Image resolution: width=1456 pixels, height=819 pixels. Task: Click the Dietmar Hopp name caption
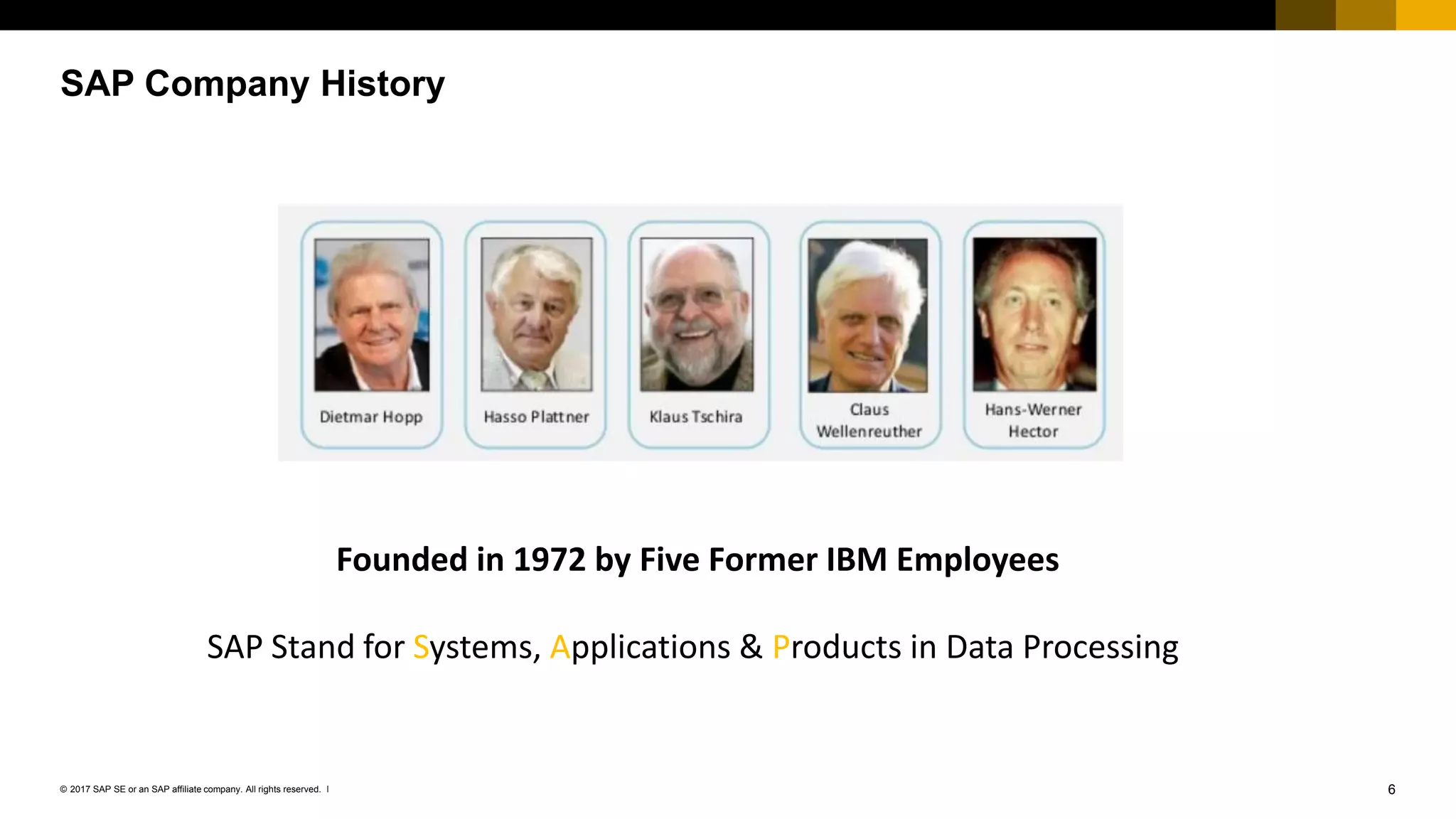tap(371, 417)
